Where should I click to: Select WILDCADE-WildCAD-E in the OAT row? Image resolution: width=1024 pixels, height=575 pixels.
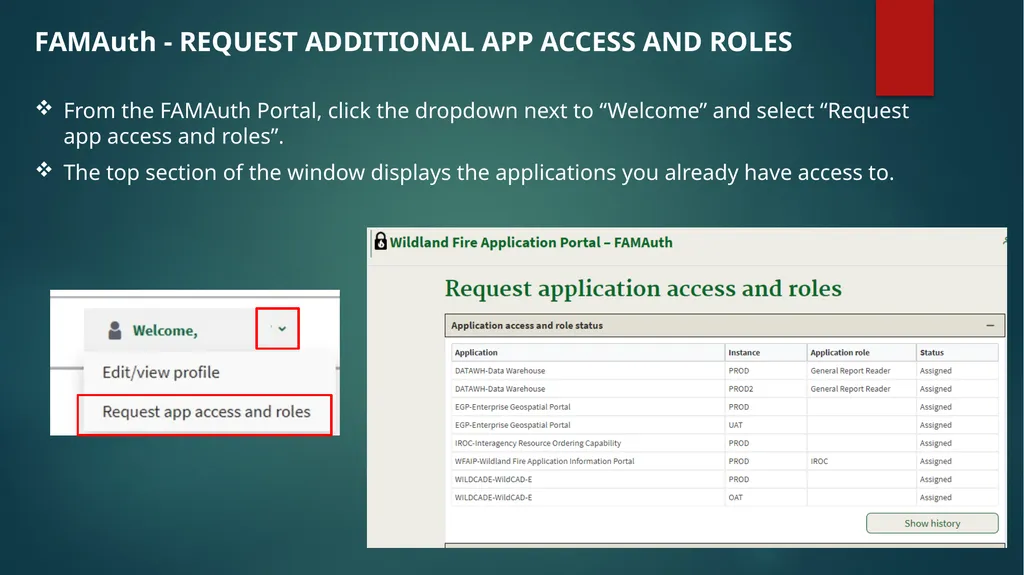(x=493, y=497)
